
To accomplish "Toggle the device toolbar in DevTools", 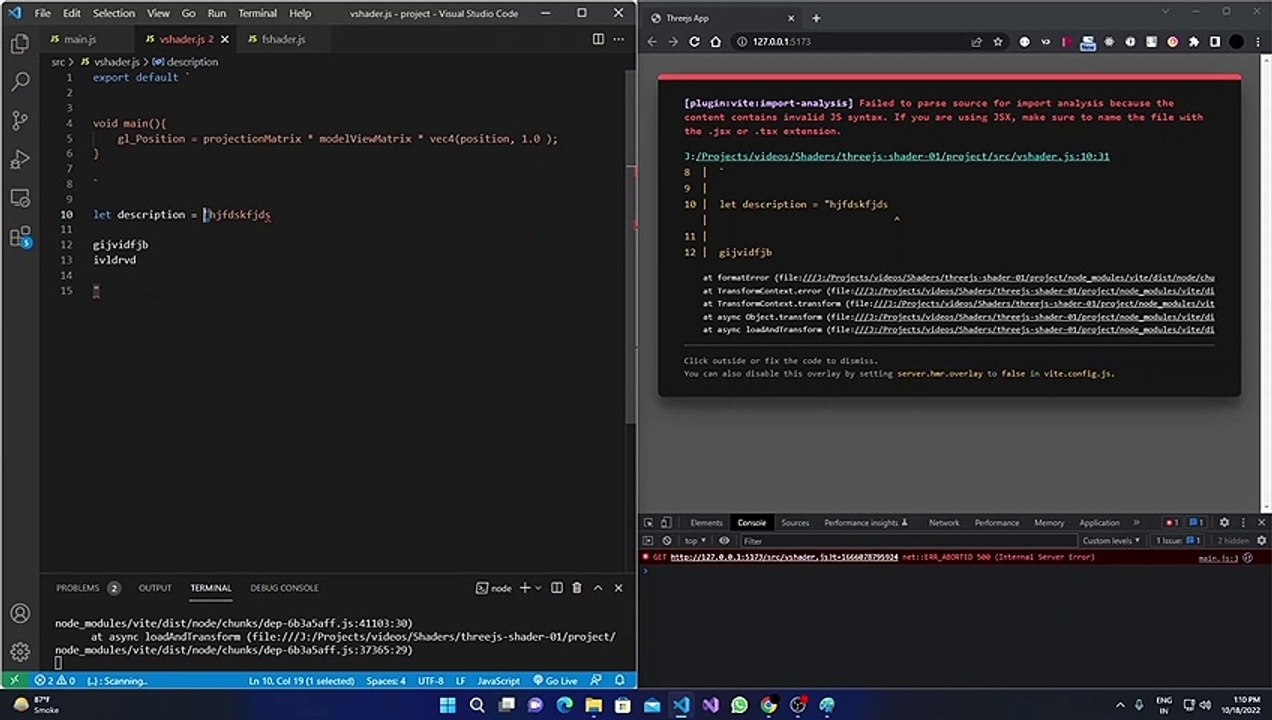I will 667,522.
